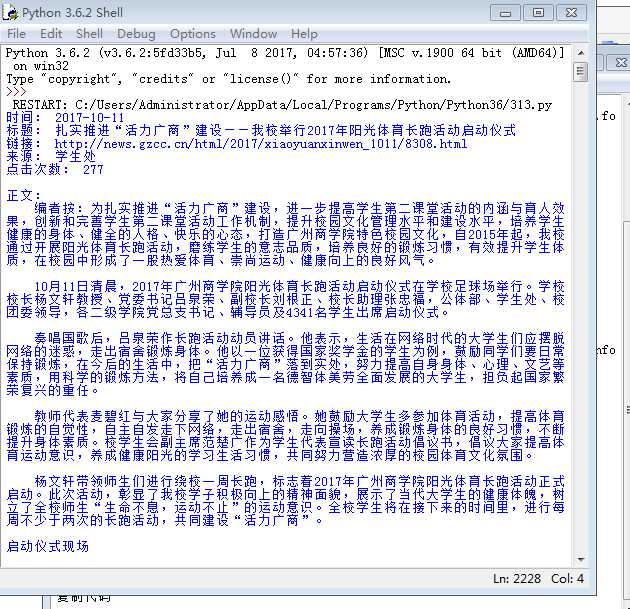The image size is (630, 609).
Task: Open the Options menu
Action: pos(193,34)
